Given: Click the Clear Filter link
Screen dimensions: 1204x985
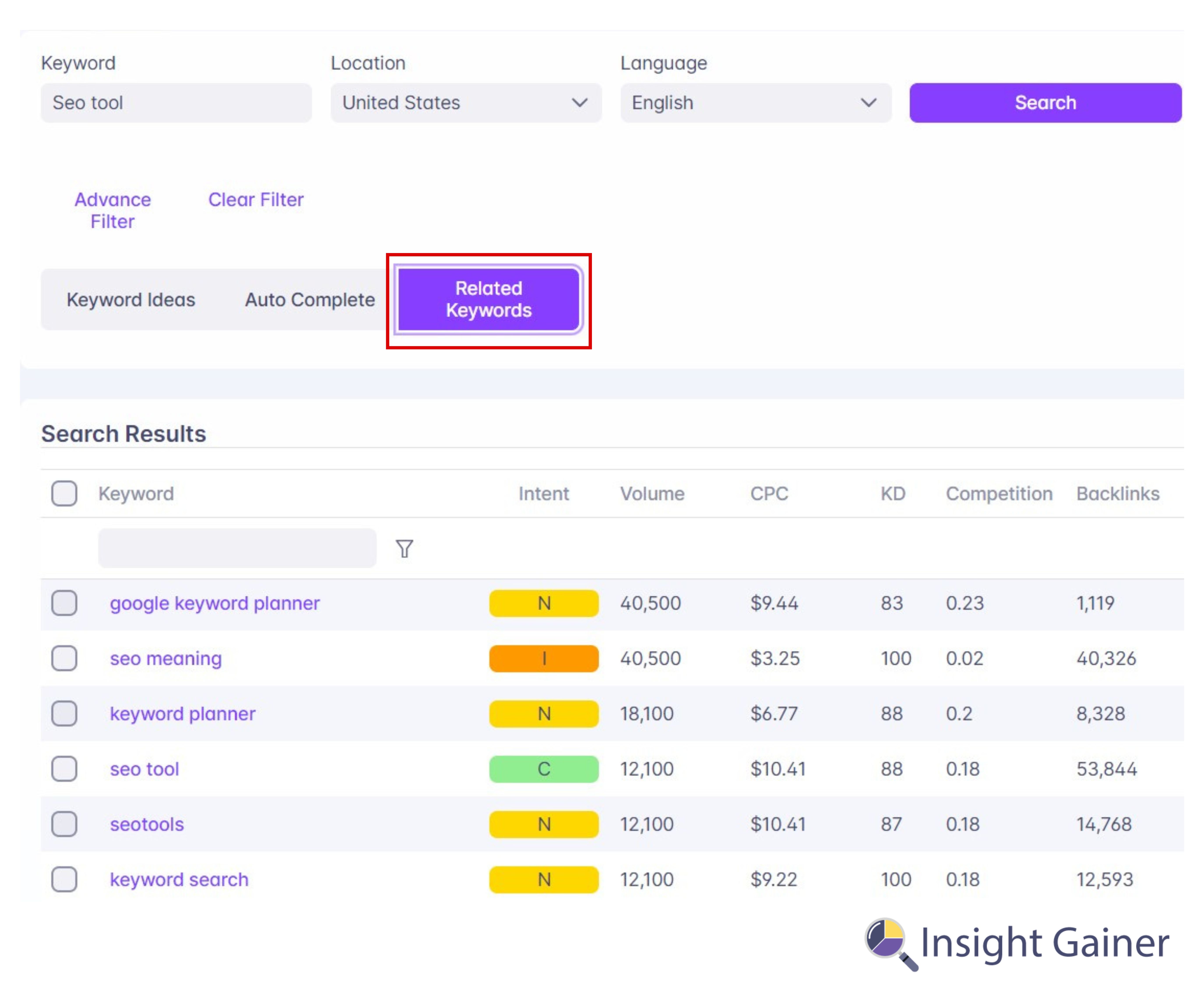Looking at the screenshot, I should point(256,200).
